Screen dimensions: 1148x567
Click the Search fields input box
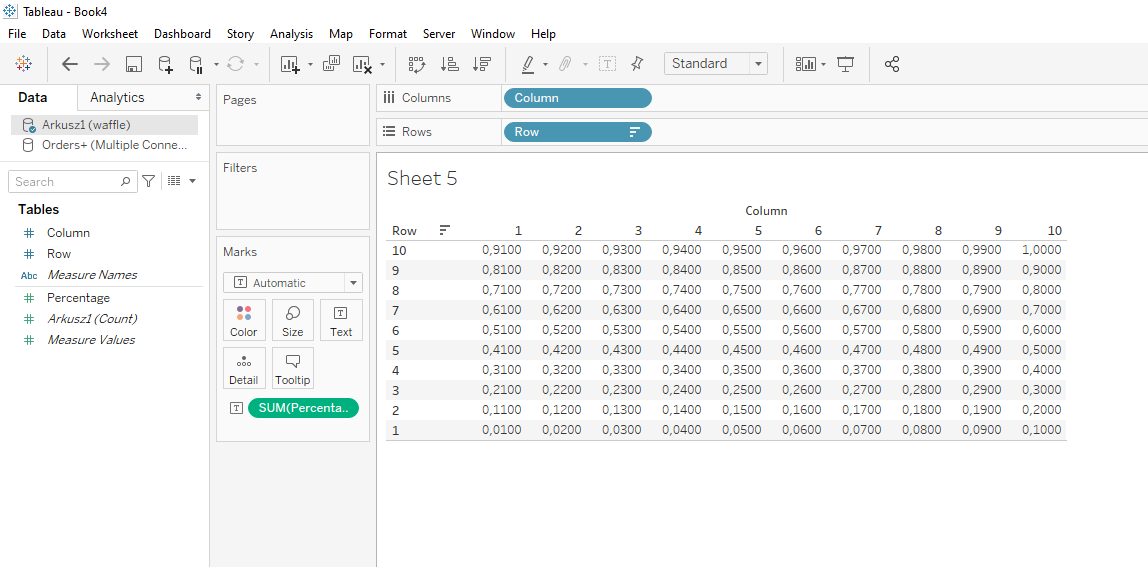65,182
